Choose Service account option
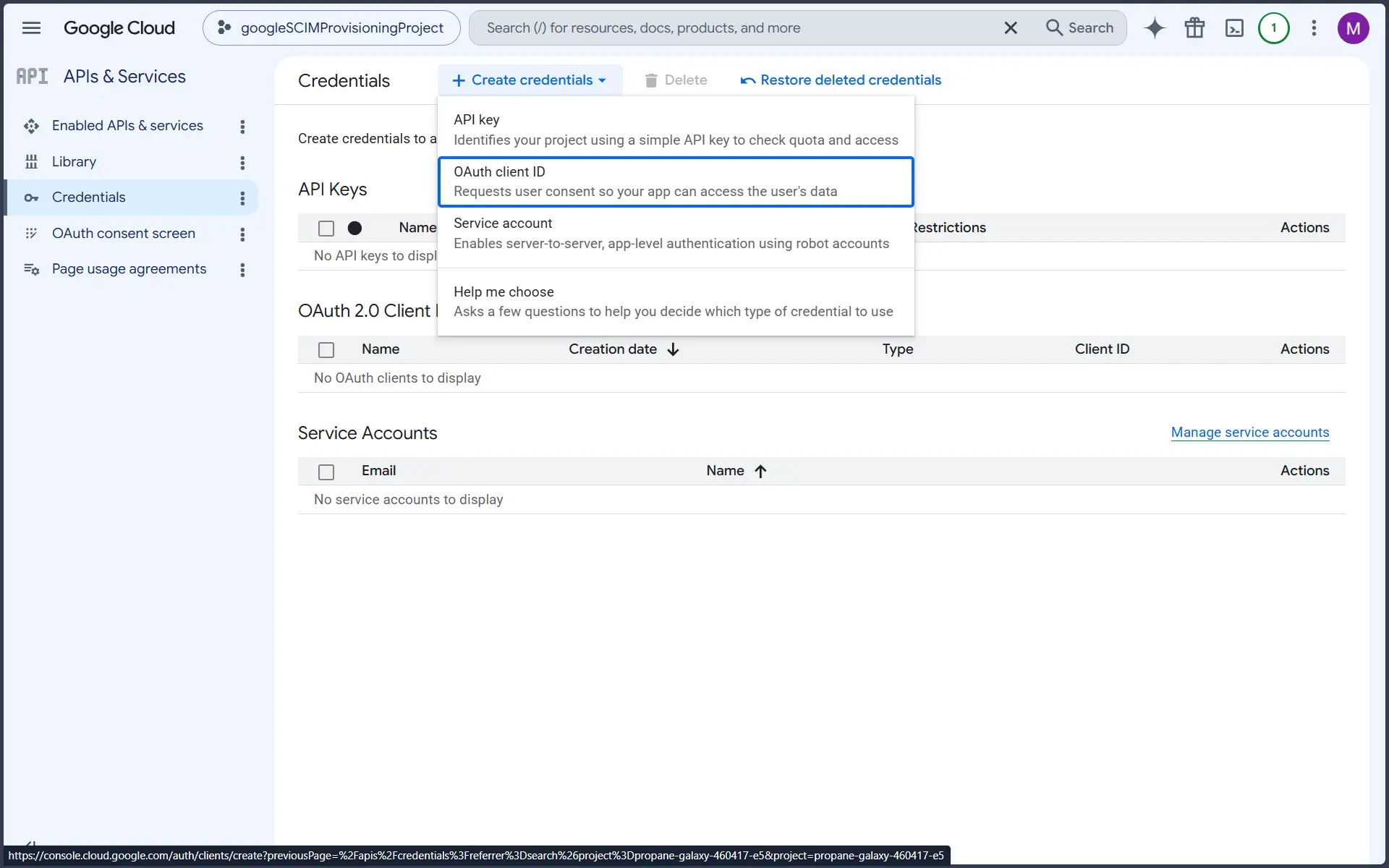This screenshot has width=1389, height=868. (676, 234)
